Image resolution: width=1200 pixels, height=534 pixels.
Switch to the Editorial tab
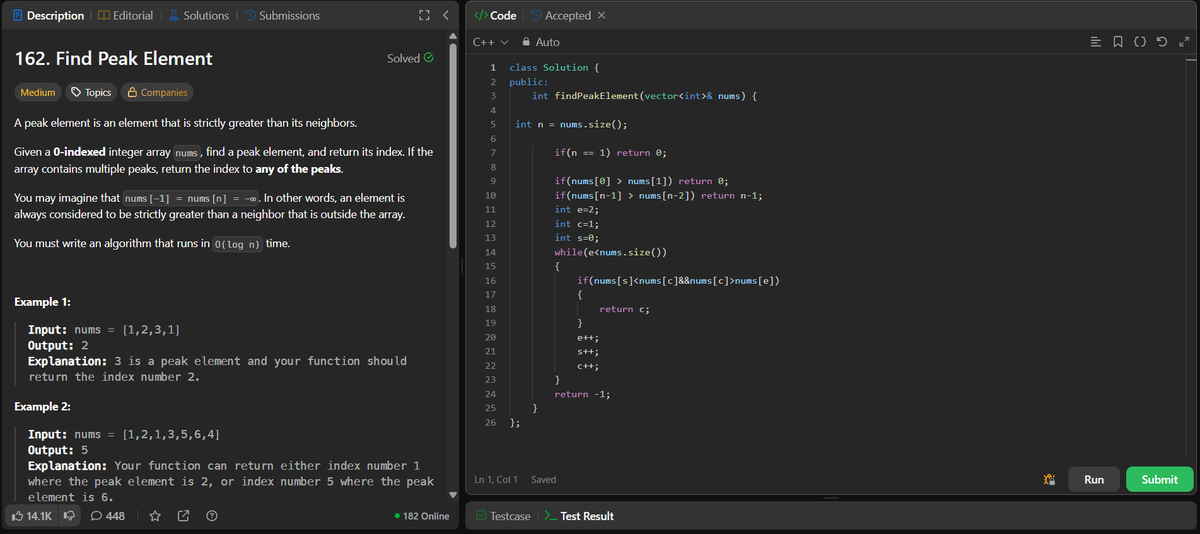124,15
